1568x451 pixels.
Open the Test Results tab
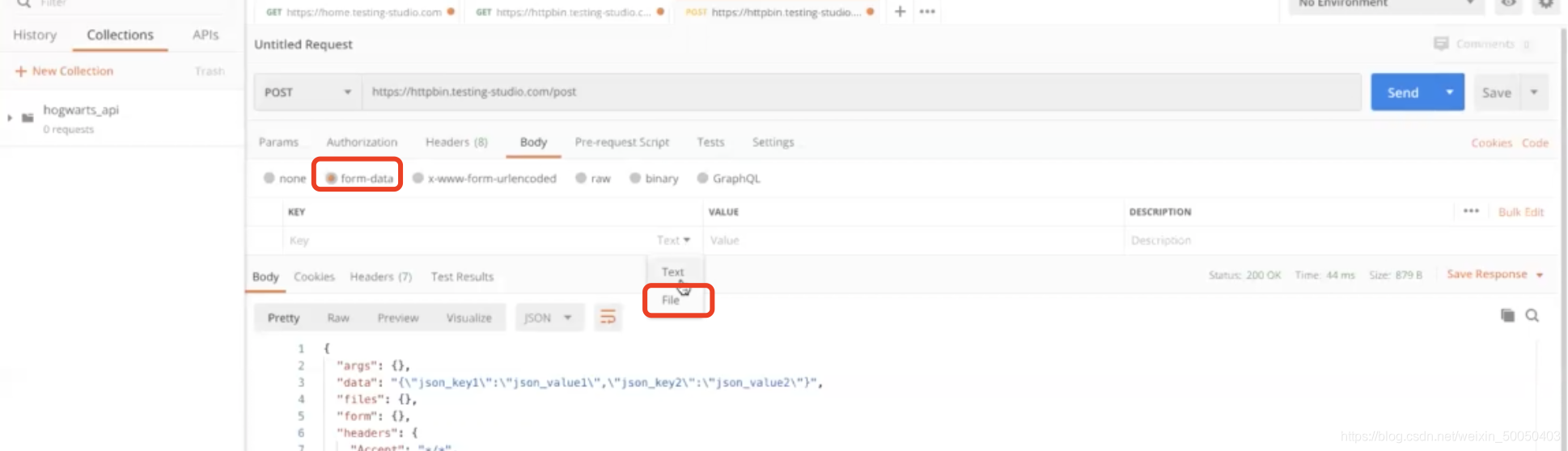[x=462, y=276]
